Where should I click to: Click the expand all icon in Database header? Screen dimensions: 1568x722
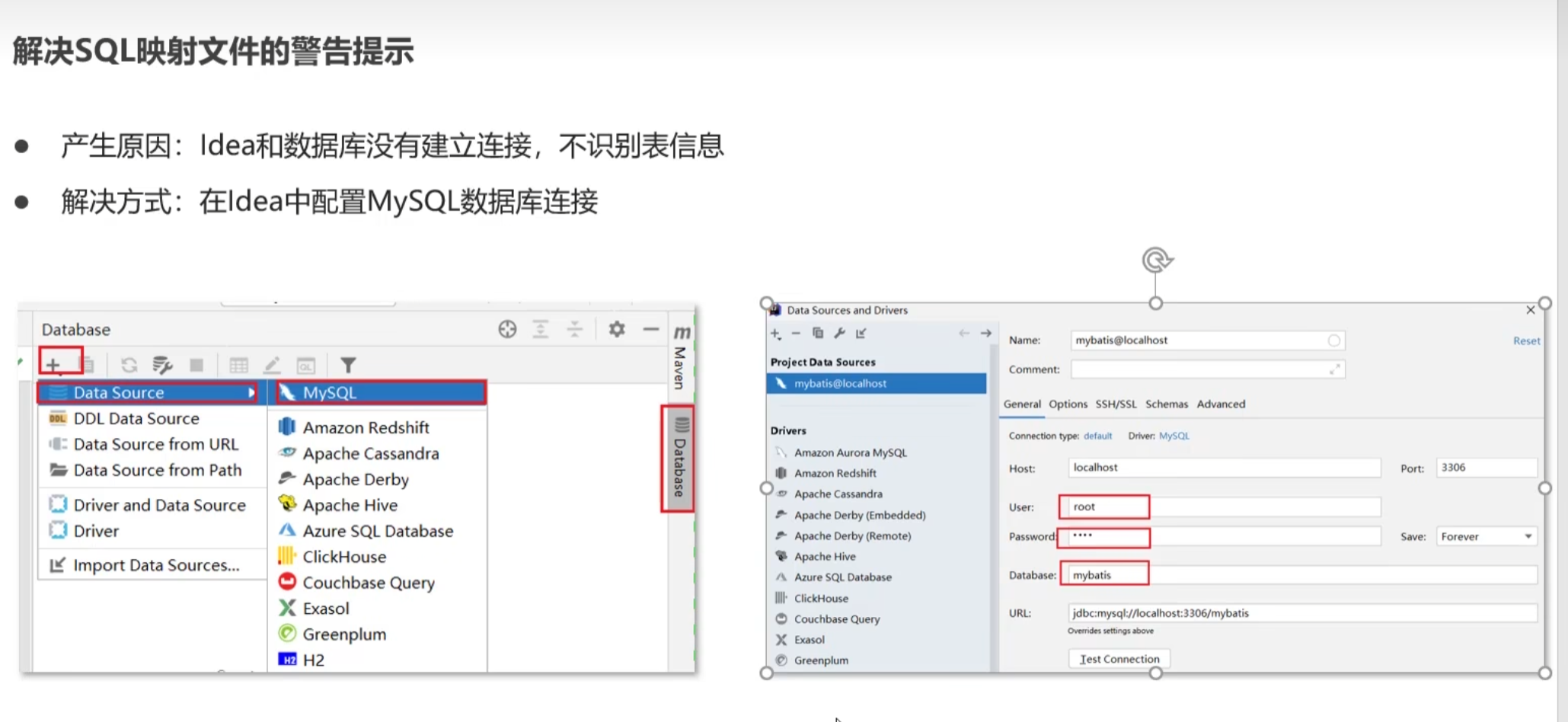pyautogui.click(x=541, y=329)
